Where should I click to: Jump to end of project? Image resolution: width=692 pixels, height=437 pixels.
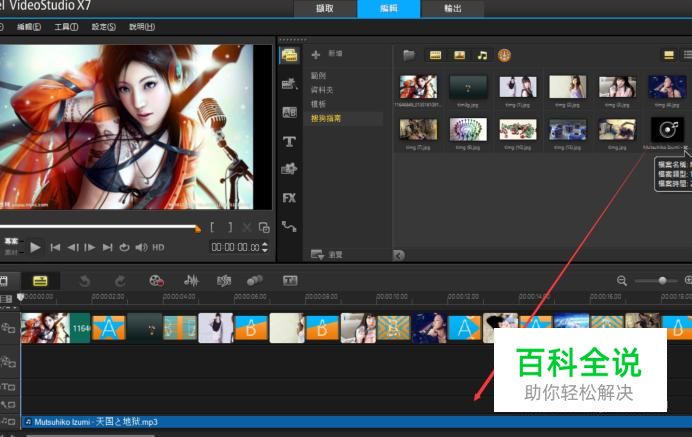(x=107, y=247)
